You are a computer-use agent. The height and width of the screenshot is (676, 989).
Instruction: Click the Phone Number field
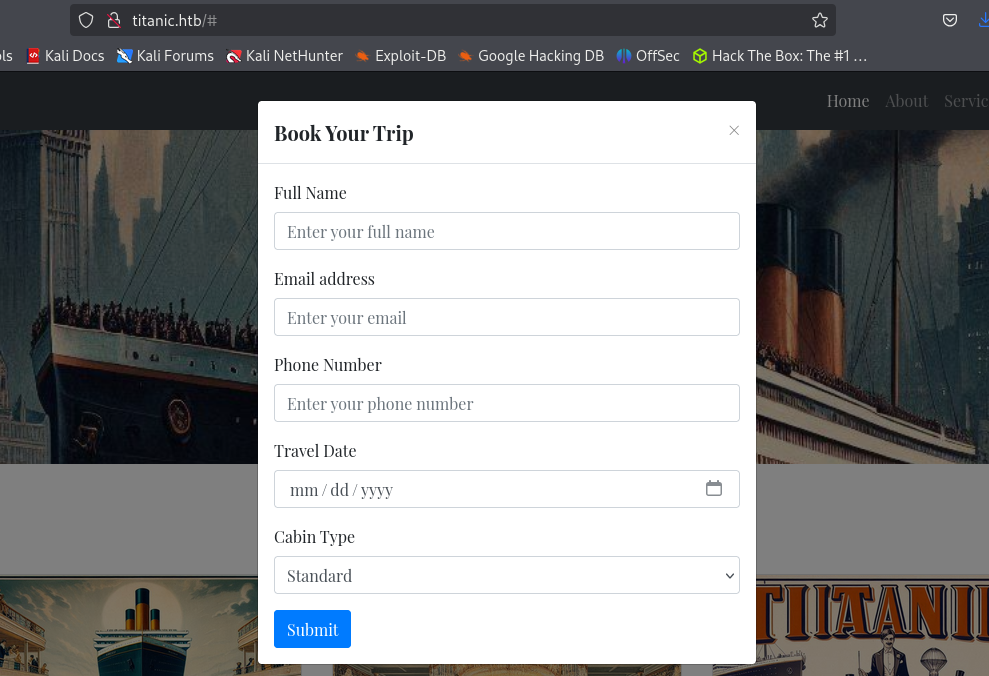(x=507, y=403)
